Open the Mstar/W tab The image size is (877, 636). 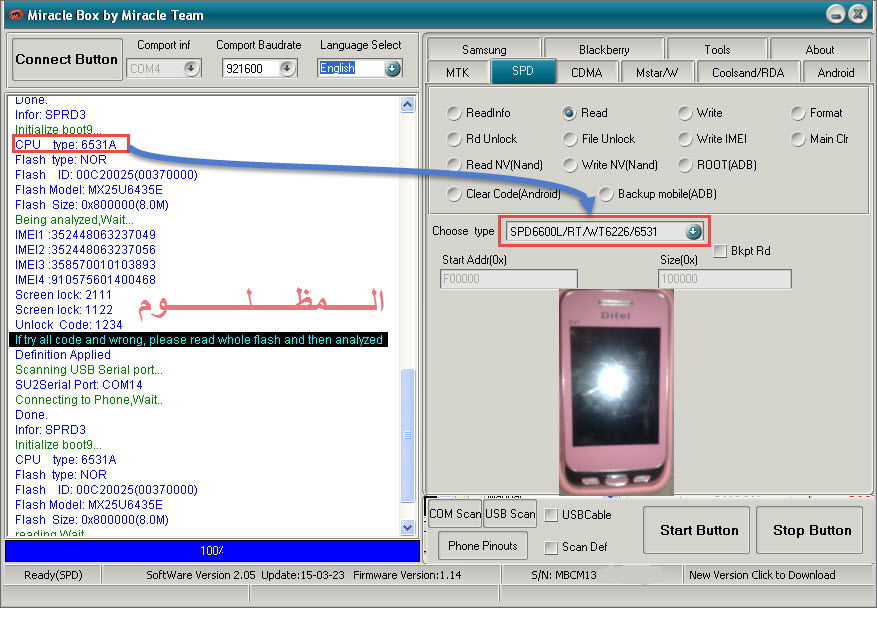(657, 72)
